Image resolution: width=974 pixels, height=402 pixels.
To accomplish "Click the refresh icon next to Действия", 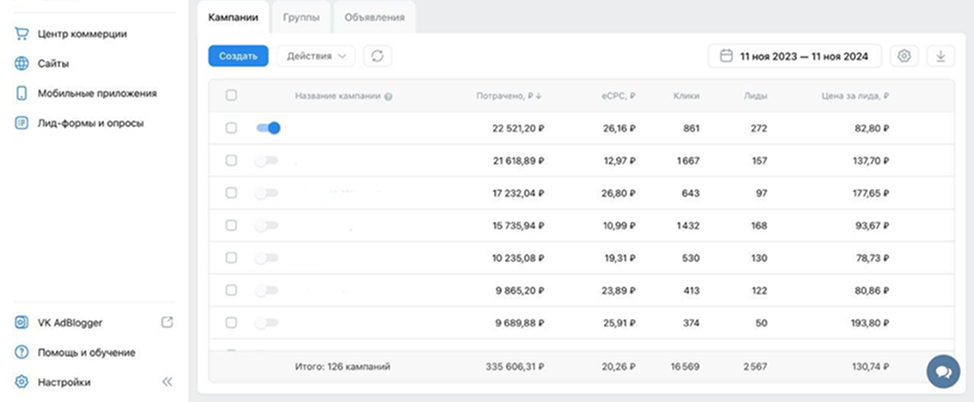I will [377, 56].
